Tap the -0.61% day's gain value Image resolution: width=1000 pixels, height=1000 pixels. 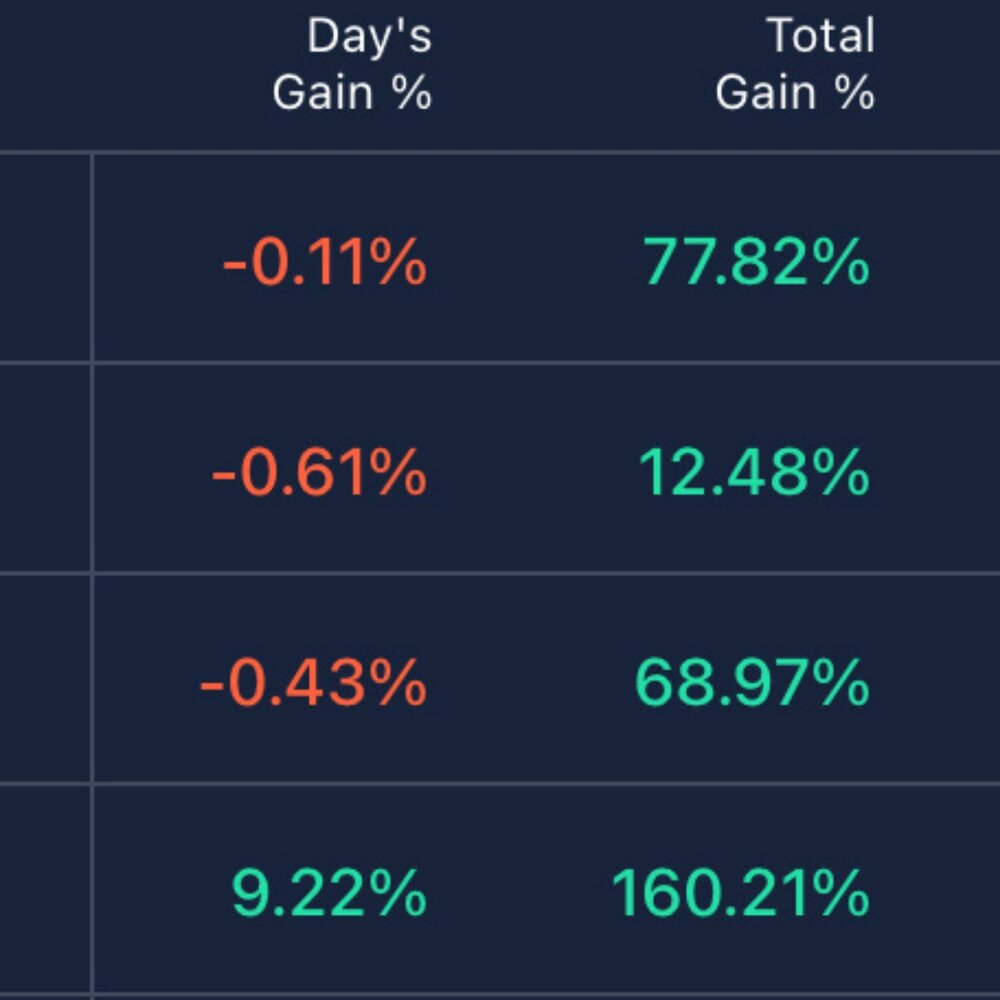tap(319, 472)
